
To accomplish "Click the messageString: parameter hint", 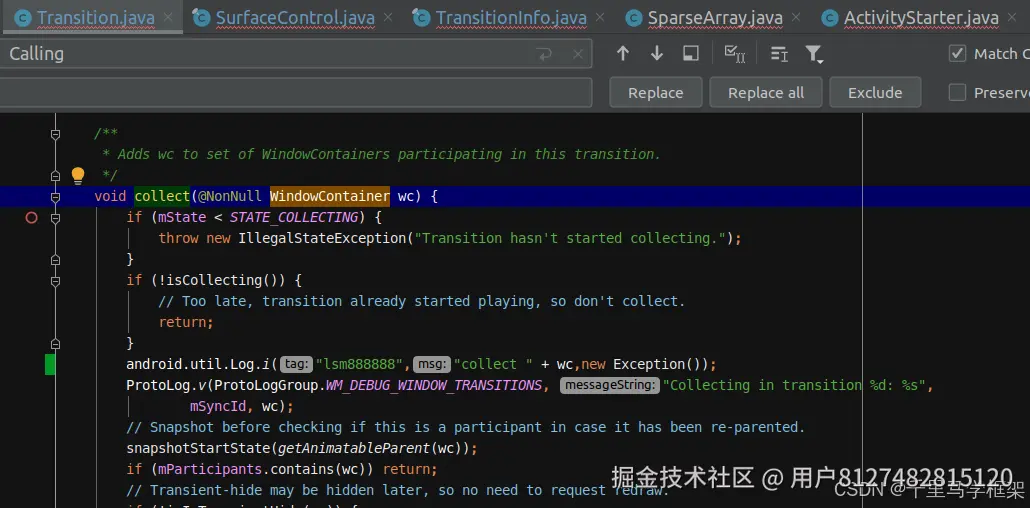I will [610, 385].
